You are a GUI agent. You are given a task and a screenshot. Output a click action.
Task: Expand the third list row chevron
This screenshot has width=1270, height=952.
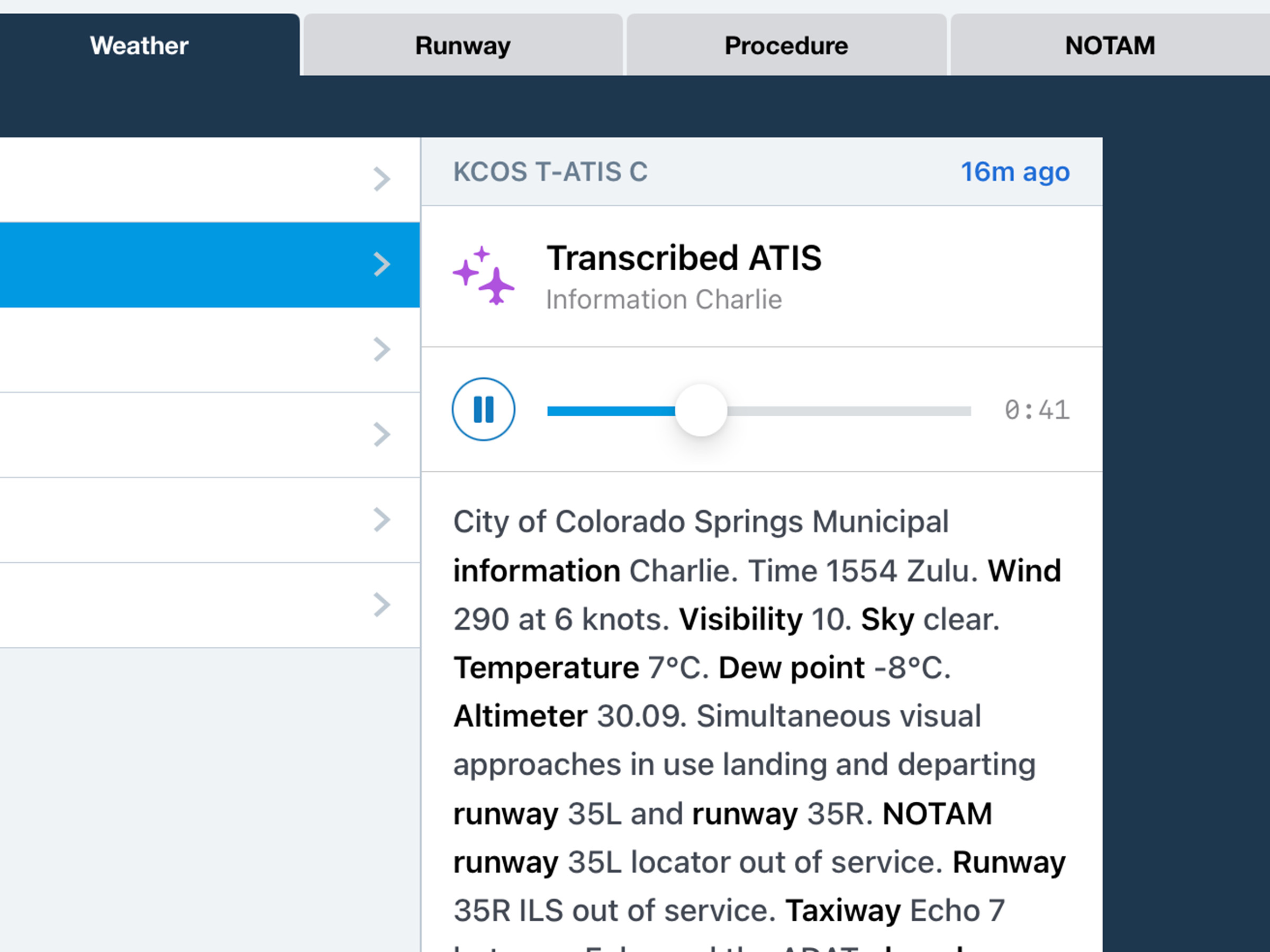(x=382, y=350)
